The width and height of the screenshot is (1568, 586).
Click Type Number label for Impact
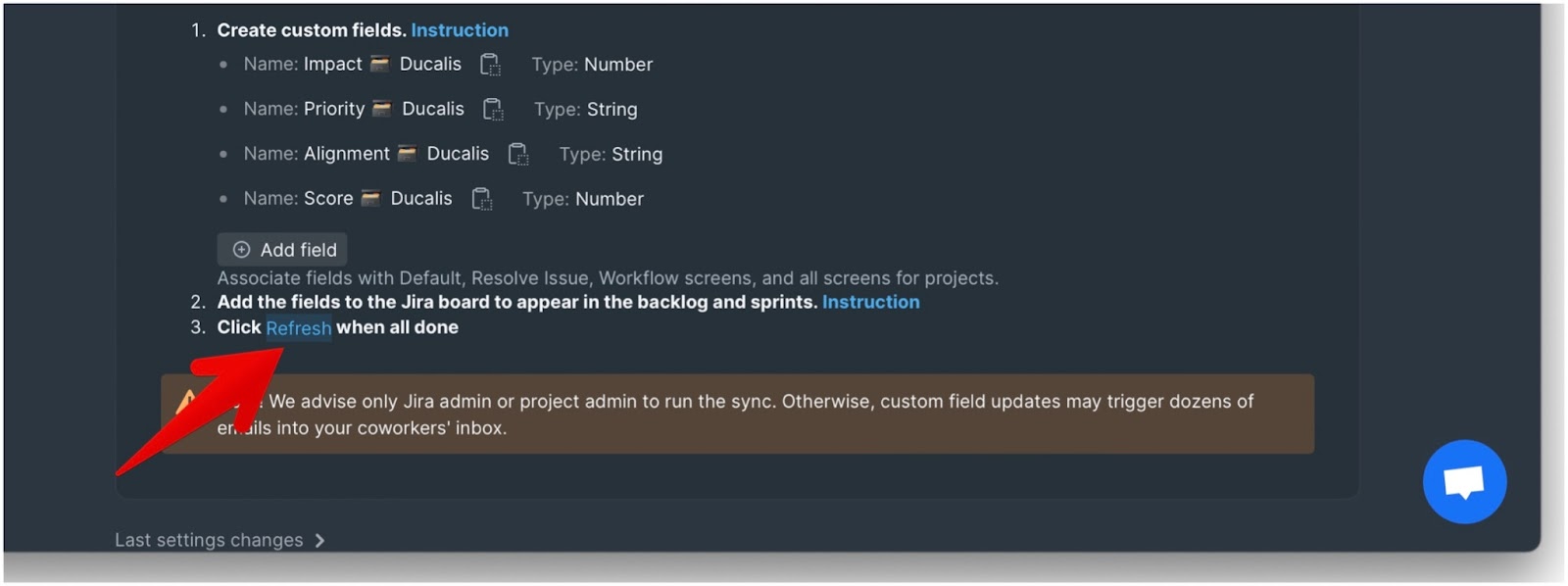click(x=592, y=65)
